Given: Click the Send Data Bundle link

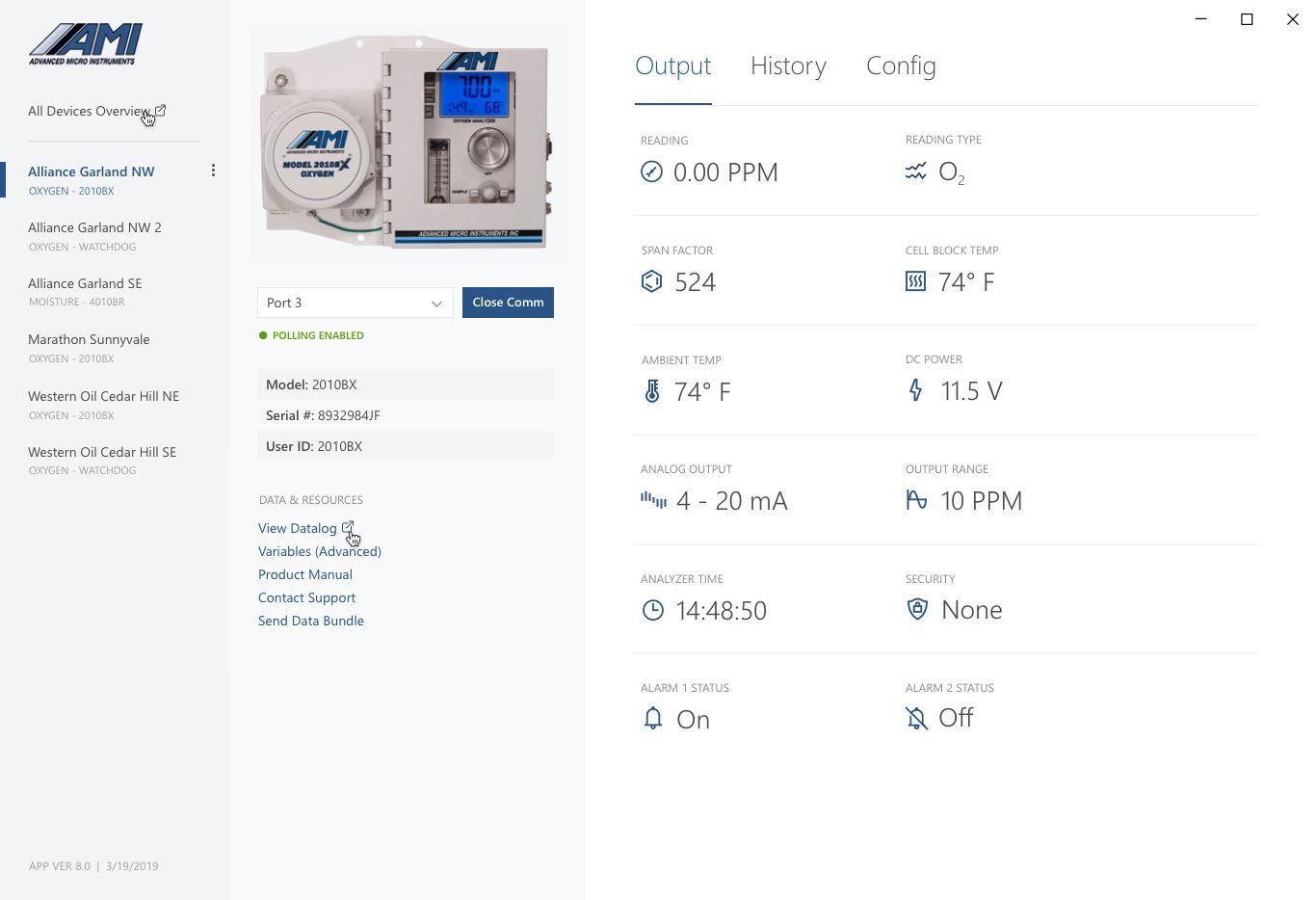Looking at the screenshot, I should [311, 621].
